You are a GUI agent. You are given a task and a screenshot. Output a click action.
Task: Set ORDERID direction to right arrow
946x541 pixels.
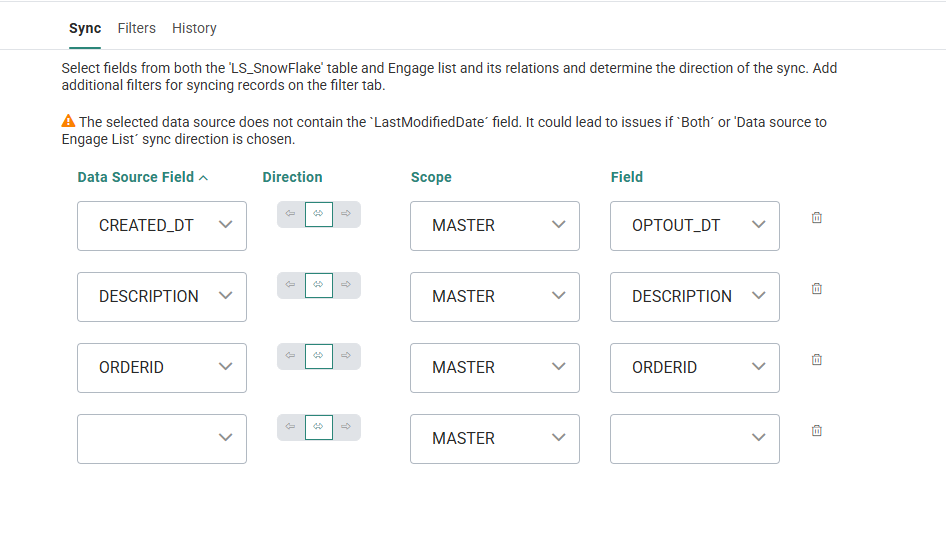click(346, 356)
